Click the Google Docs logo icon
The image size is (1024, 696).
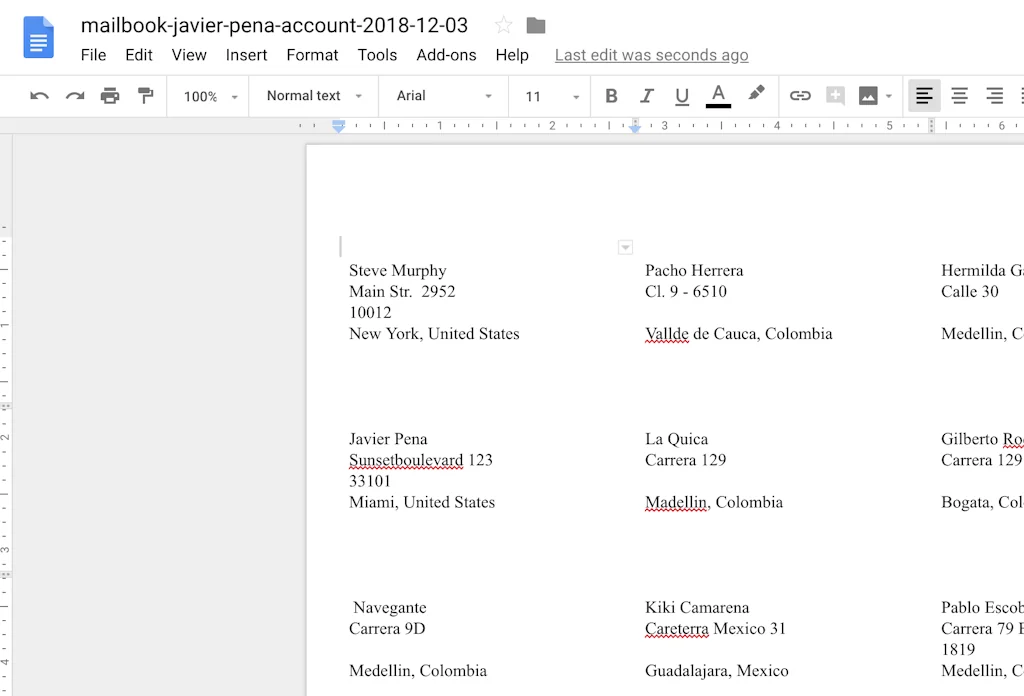pyautogui.click(x=38, y=37)
